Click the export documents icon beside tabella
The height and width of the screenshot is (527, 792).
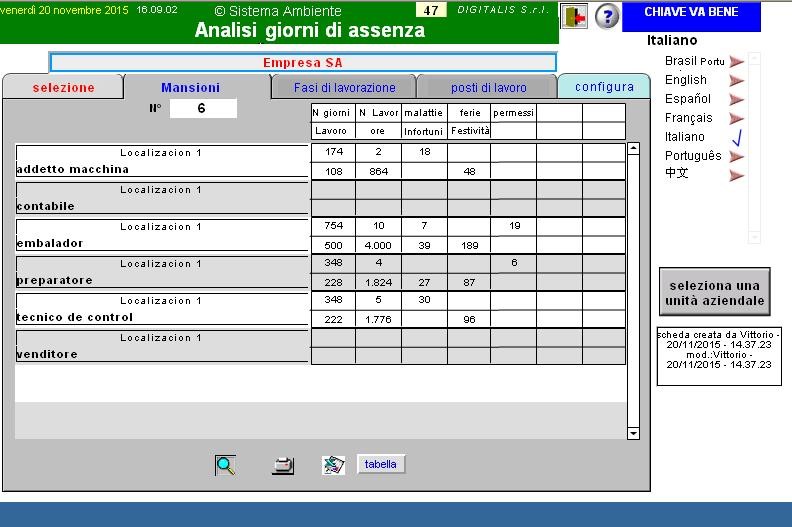click(x=333, y=465)
